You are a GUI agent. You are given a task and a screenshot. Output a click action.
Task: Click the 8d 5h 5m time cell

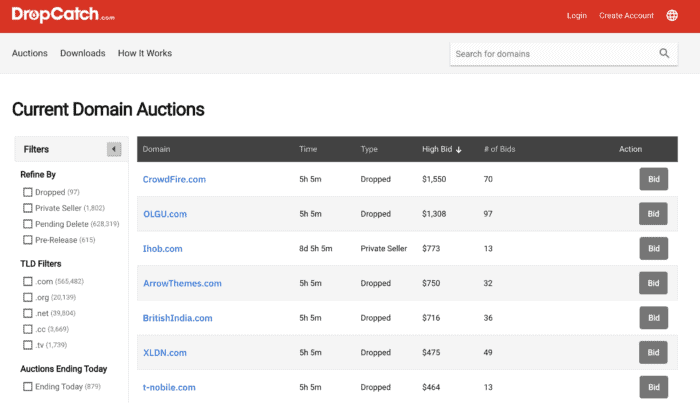pyautogui.click(x=316, y=249)
